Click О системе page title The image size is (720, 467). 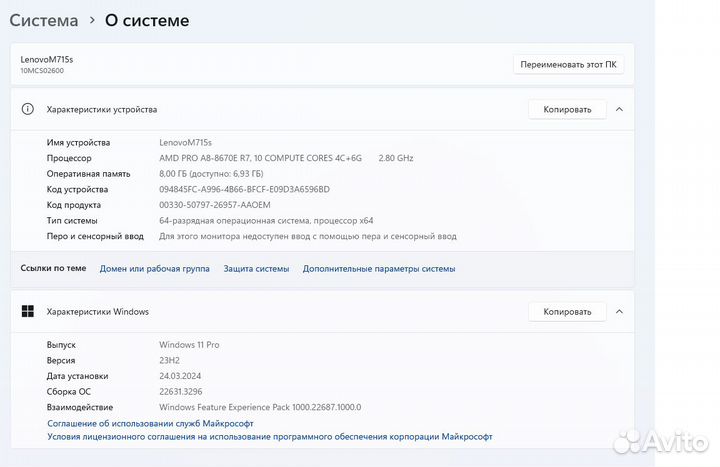pyautogui.click(x=147, y=21)
